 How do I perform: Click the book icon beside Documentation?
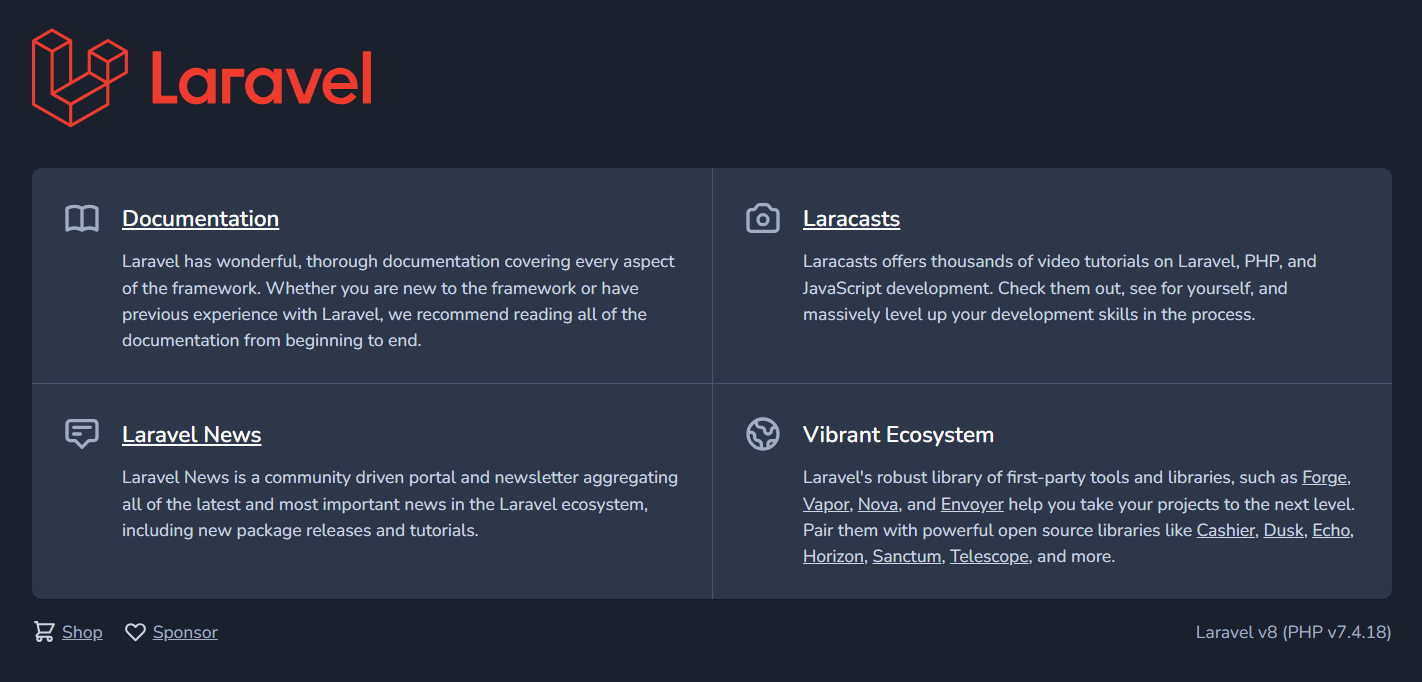[x=82, y=219]
